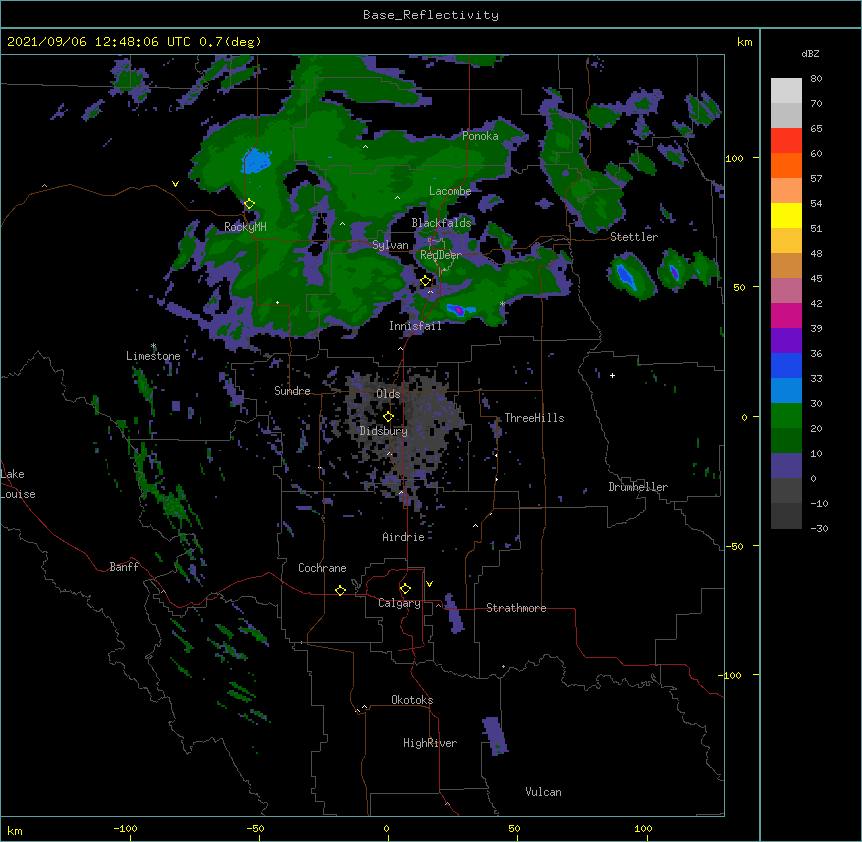Select the HighRiver town label
This screenshot has height=842, width=862.
point(430,743)
